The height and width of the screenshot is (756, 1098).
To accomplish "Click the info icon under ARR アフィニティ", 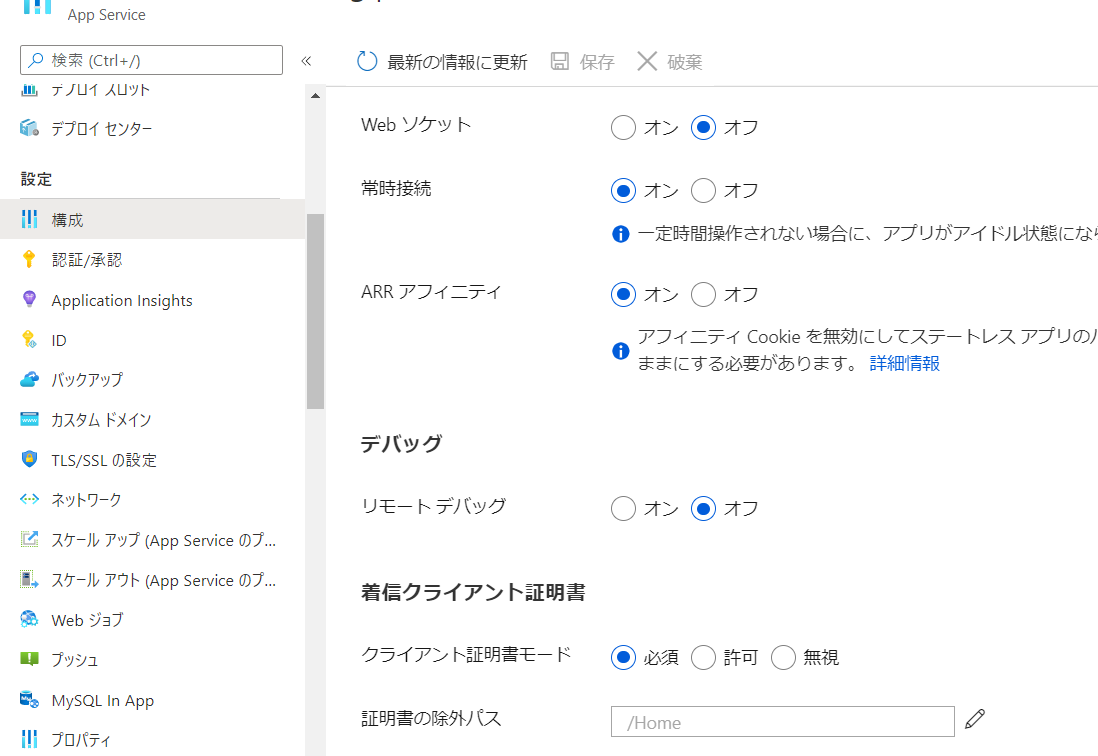I will pos(620,351).
